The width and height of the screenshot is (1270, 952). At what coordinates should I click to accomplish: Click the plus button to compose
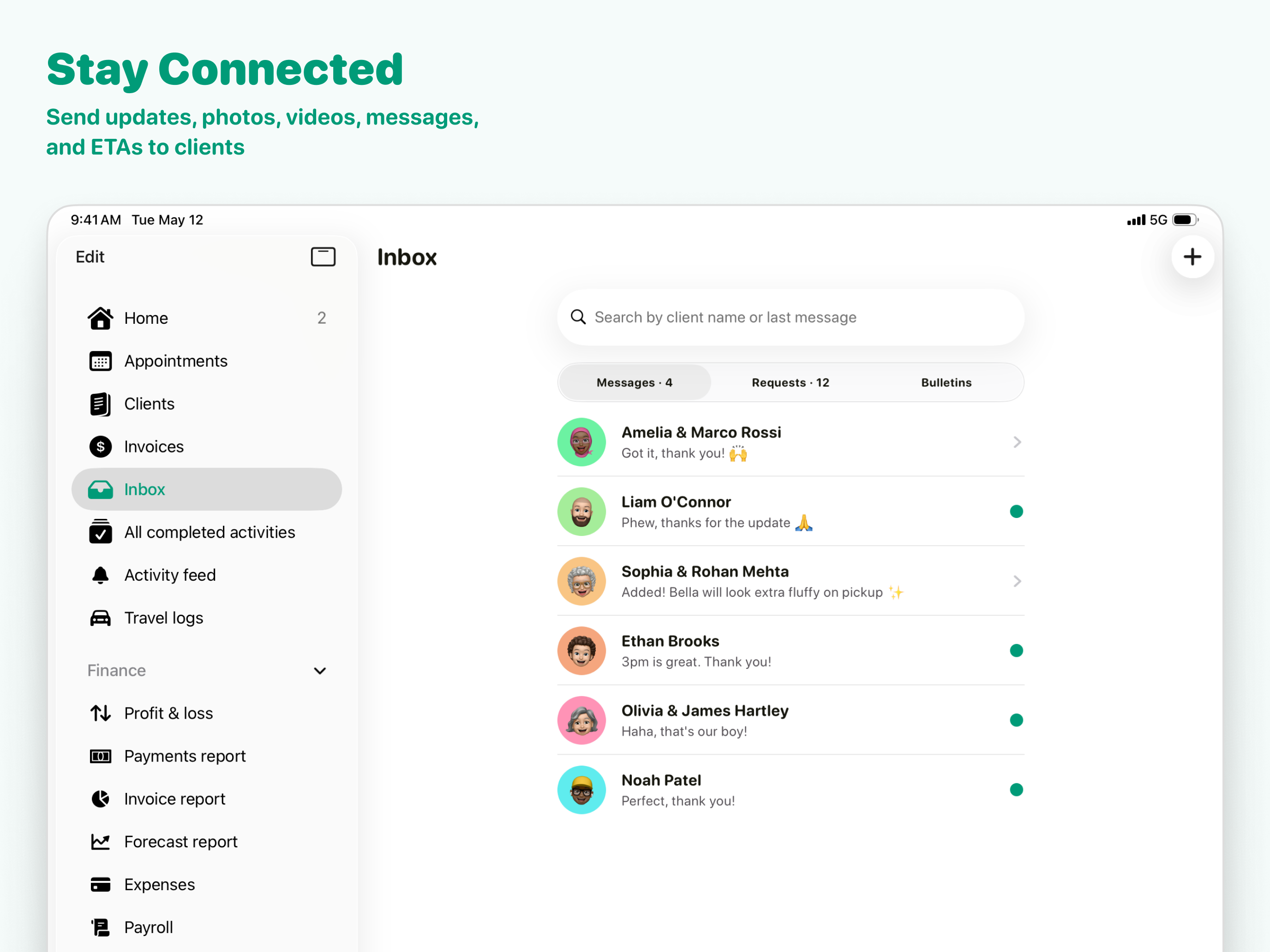coord(1192,256)
